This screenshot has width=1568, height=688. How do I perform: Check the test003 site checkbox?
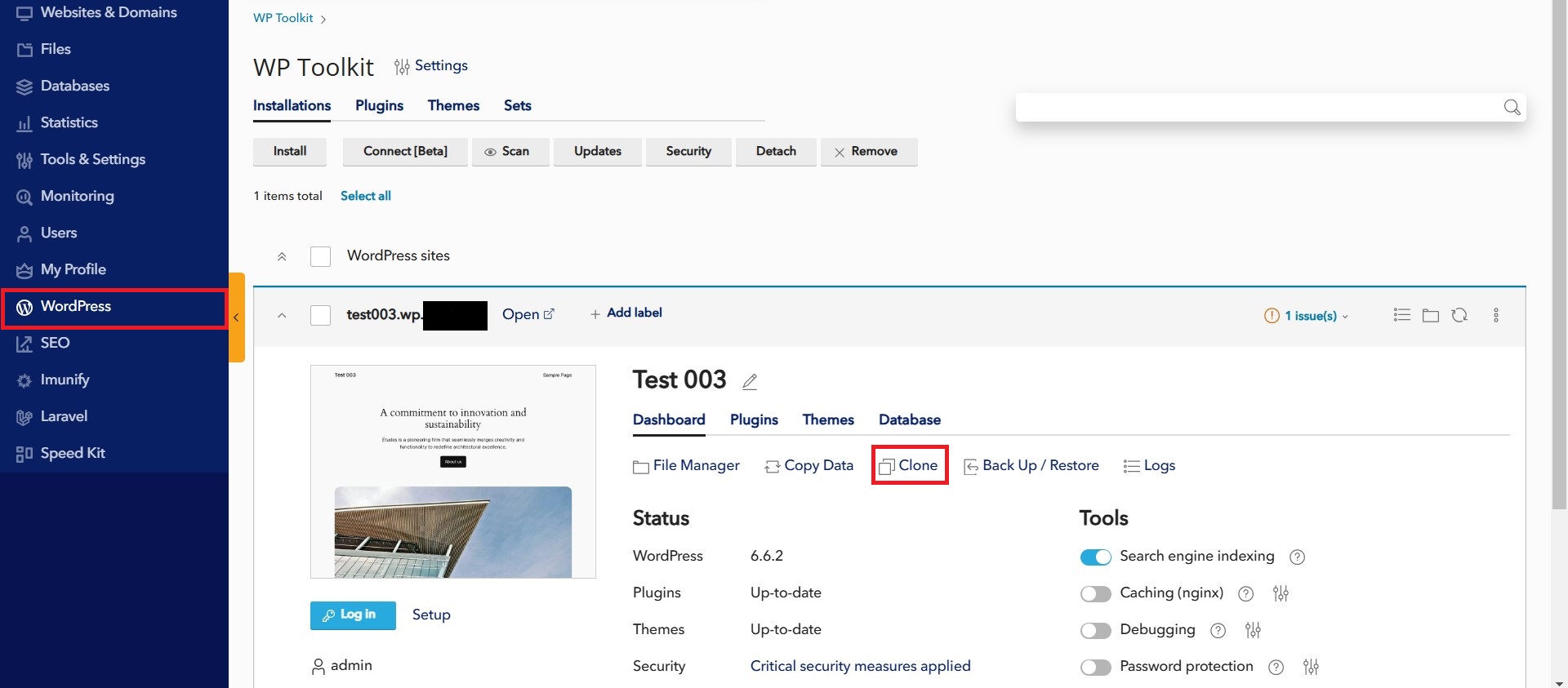click(320, 315)
